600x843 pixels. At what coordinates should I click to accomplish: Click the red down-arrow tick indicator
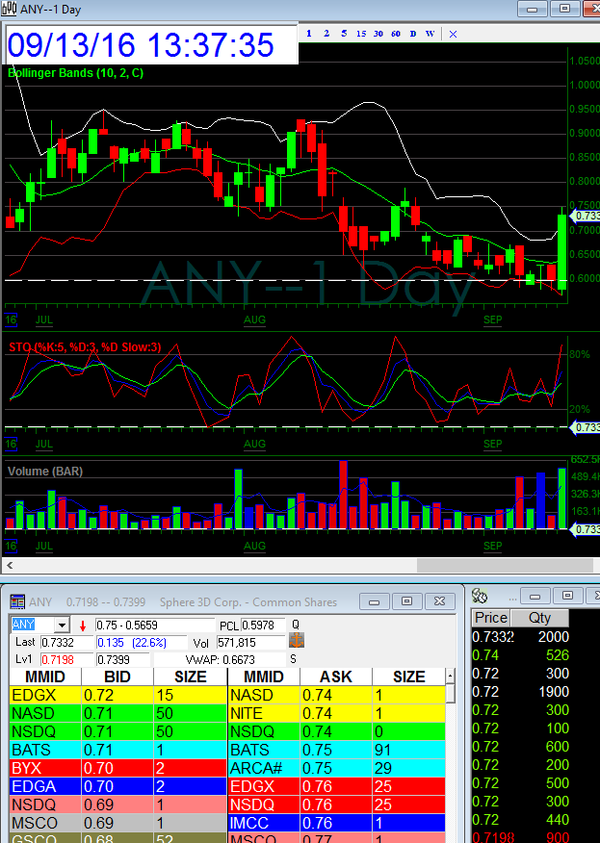pos(82,625)
